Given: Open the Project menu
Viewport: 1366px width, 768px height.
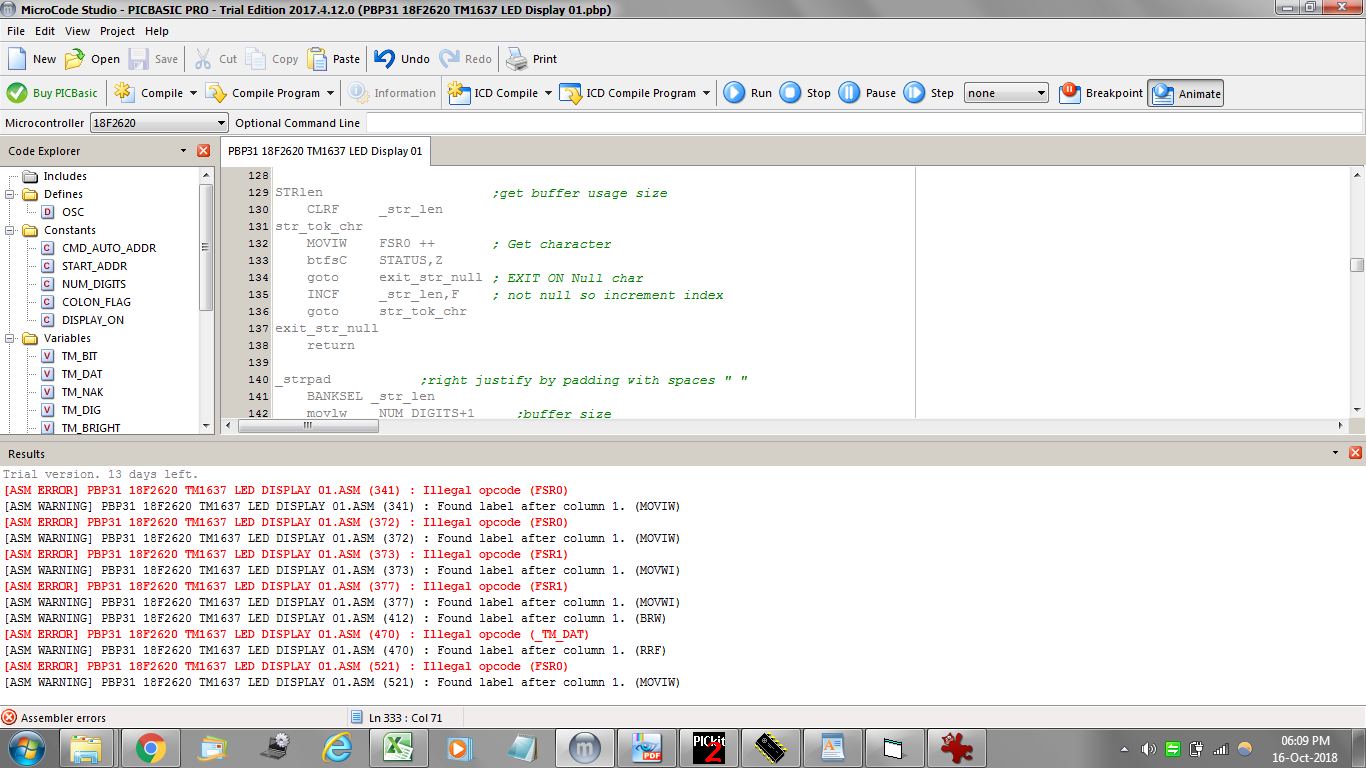Looking at the screenshot, I should 117,31.
